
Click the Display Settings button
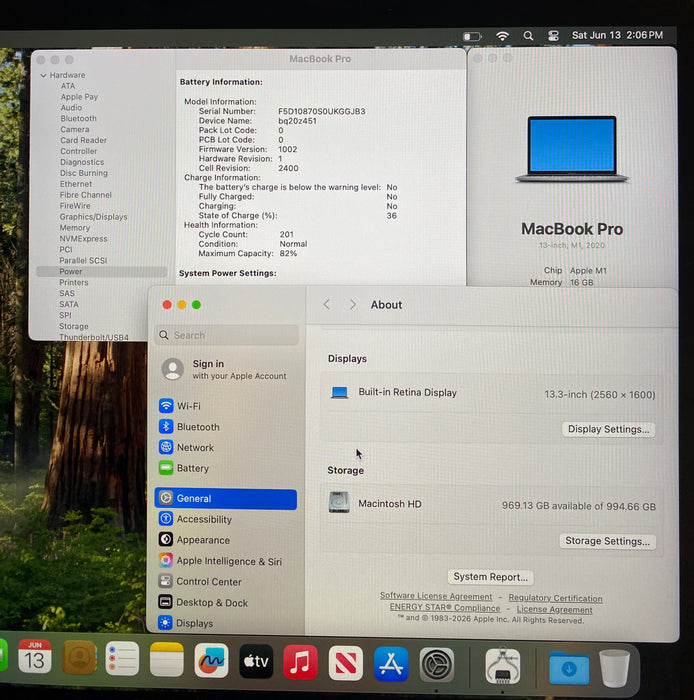point(608,429)
